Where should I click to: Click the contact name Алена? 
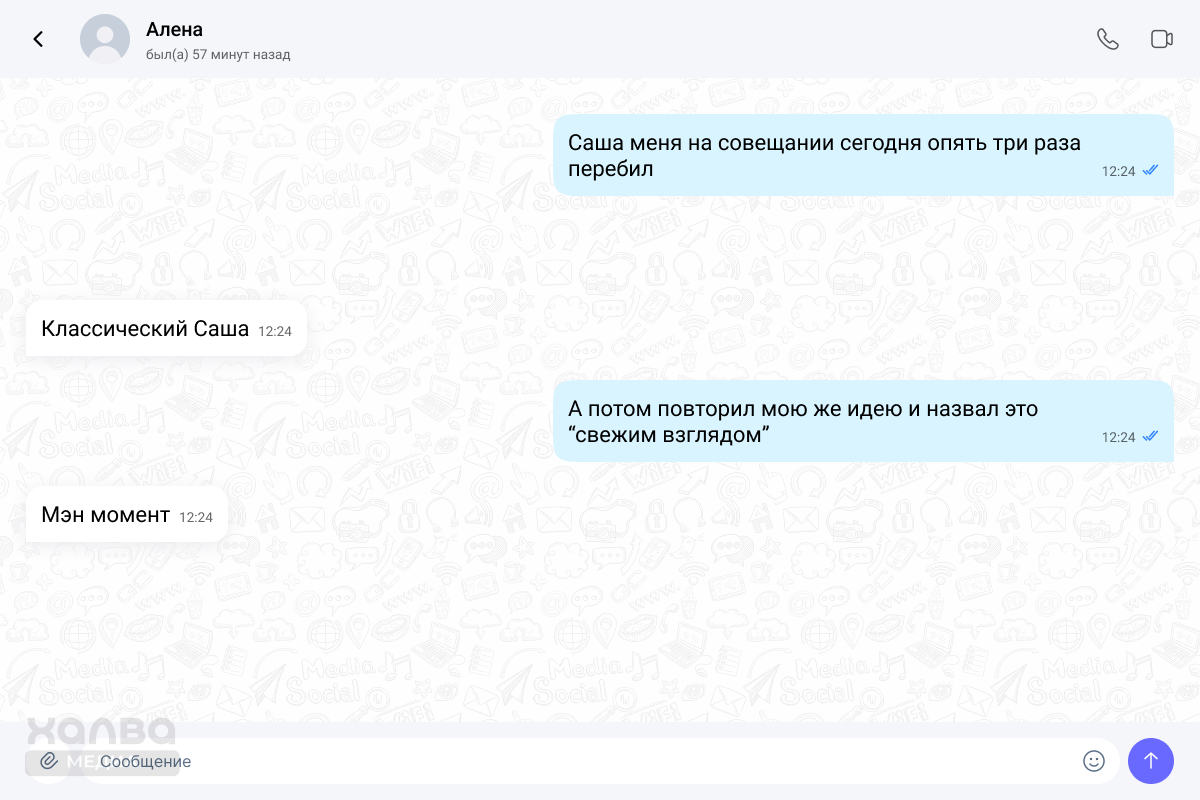tap(174, 29)
